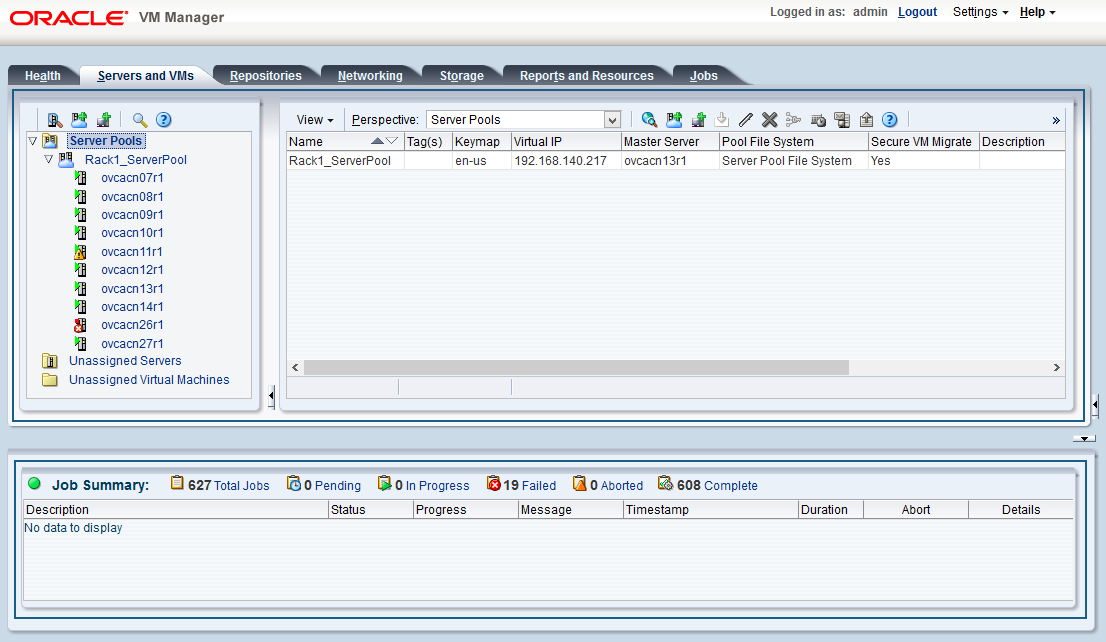Collapse the Server Pools tree node
Image resolution: width=1106 pixels, height=642 pixels.
pos(33,140)
